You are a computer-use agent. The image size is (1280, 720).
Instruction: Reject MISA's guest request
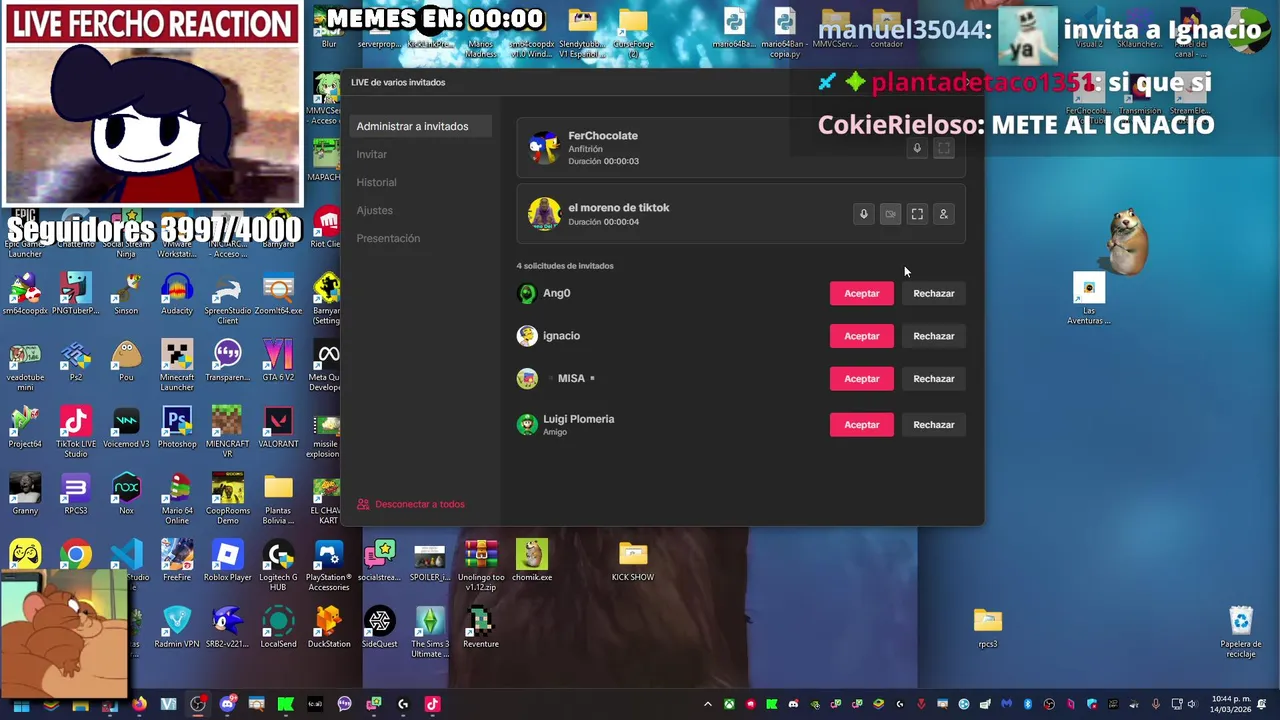[934, 379]
